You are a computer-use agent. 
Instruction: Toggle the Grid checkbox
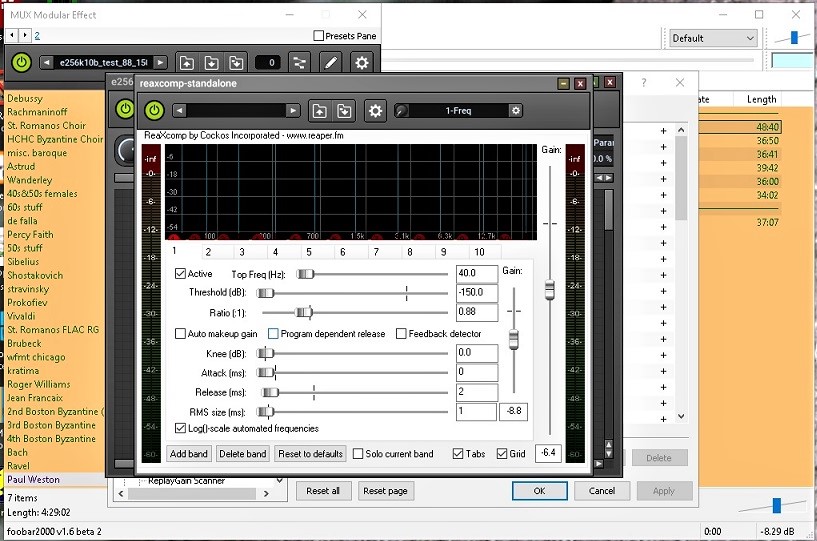click(502, 454)
